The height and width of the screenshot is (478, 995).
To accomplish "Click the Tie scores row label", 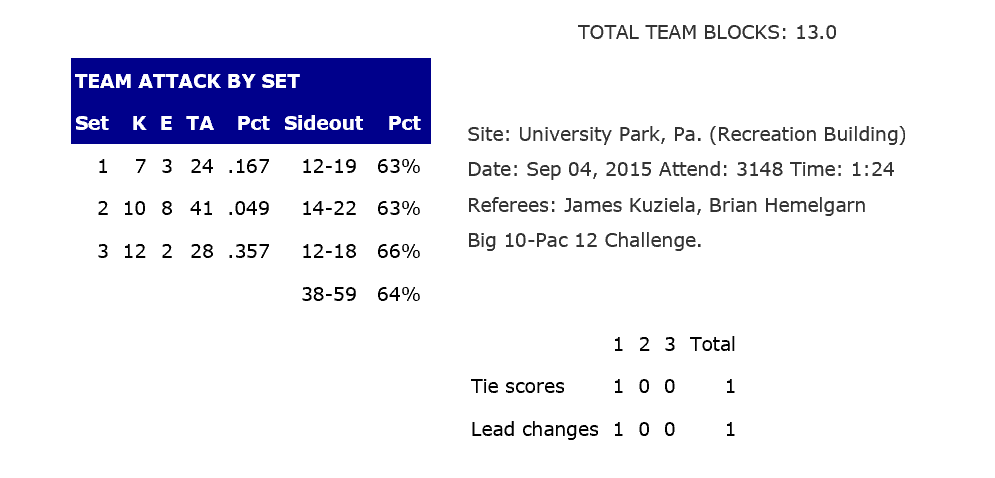I will pos(518,387).
